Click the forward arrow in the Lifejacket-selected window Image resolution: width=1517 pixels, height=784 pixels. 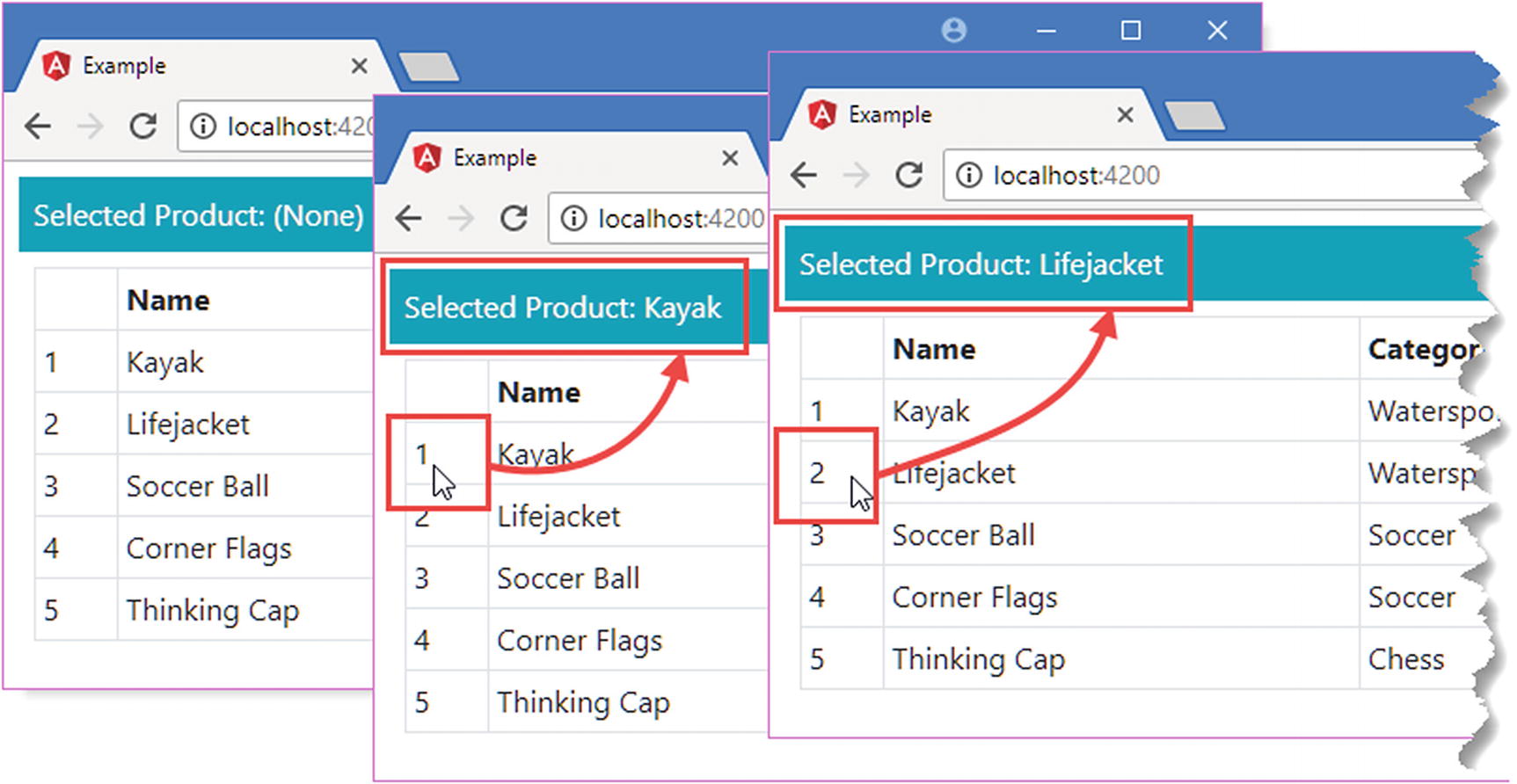pos(856,175)
